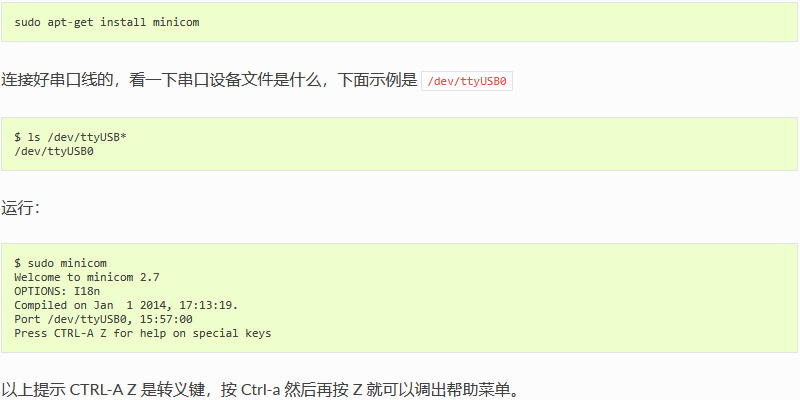Click the empty area of the ls code block
The width and height of the screenshot is (800, 400).
(459, 144)
